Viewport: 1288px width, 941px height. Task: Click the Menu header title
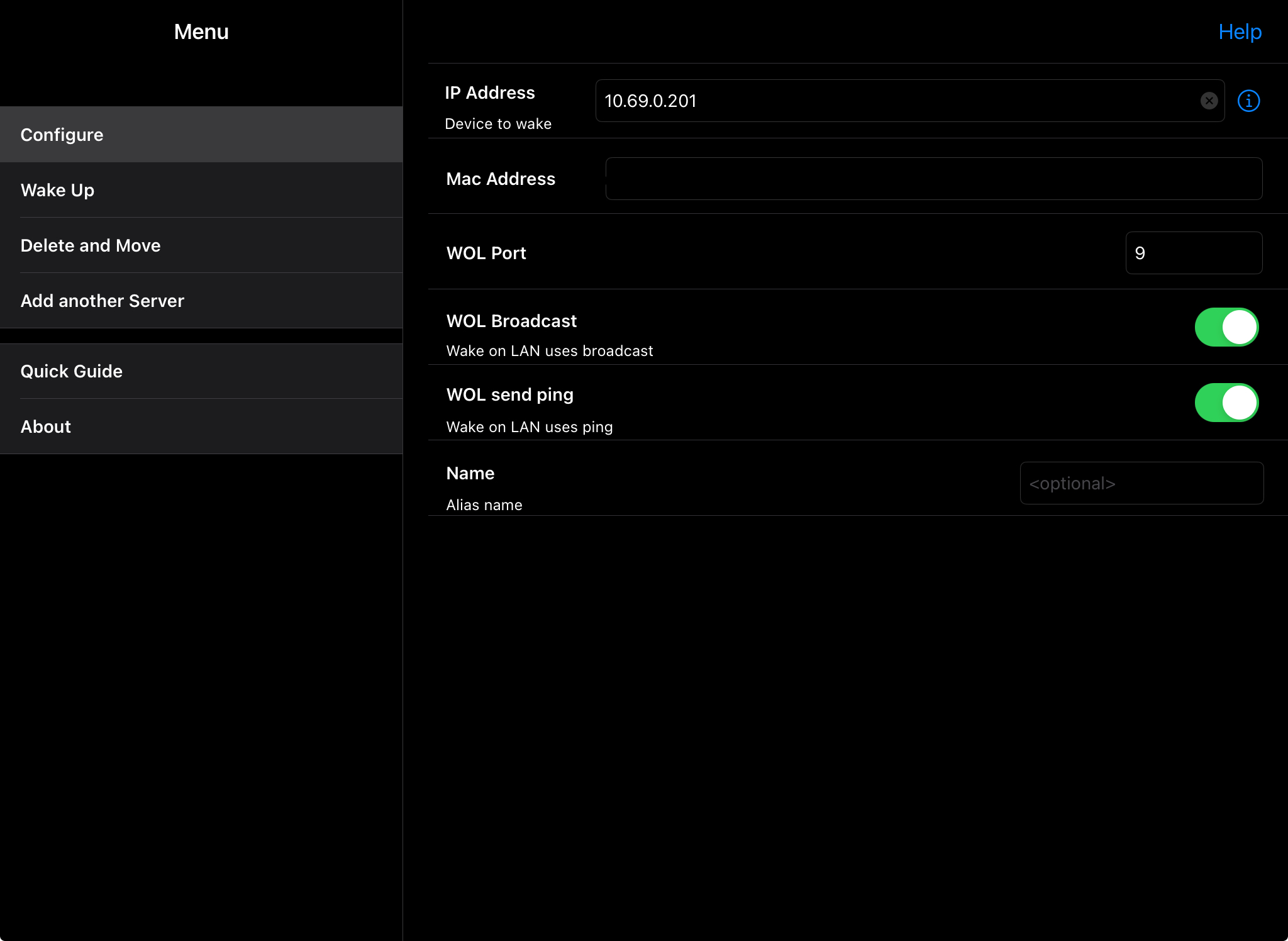201,32
